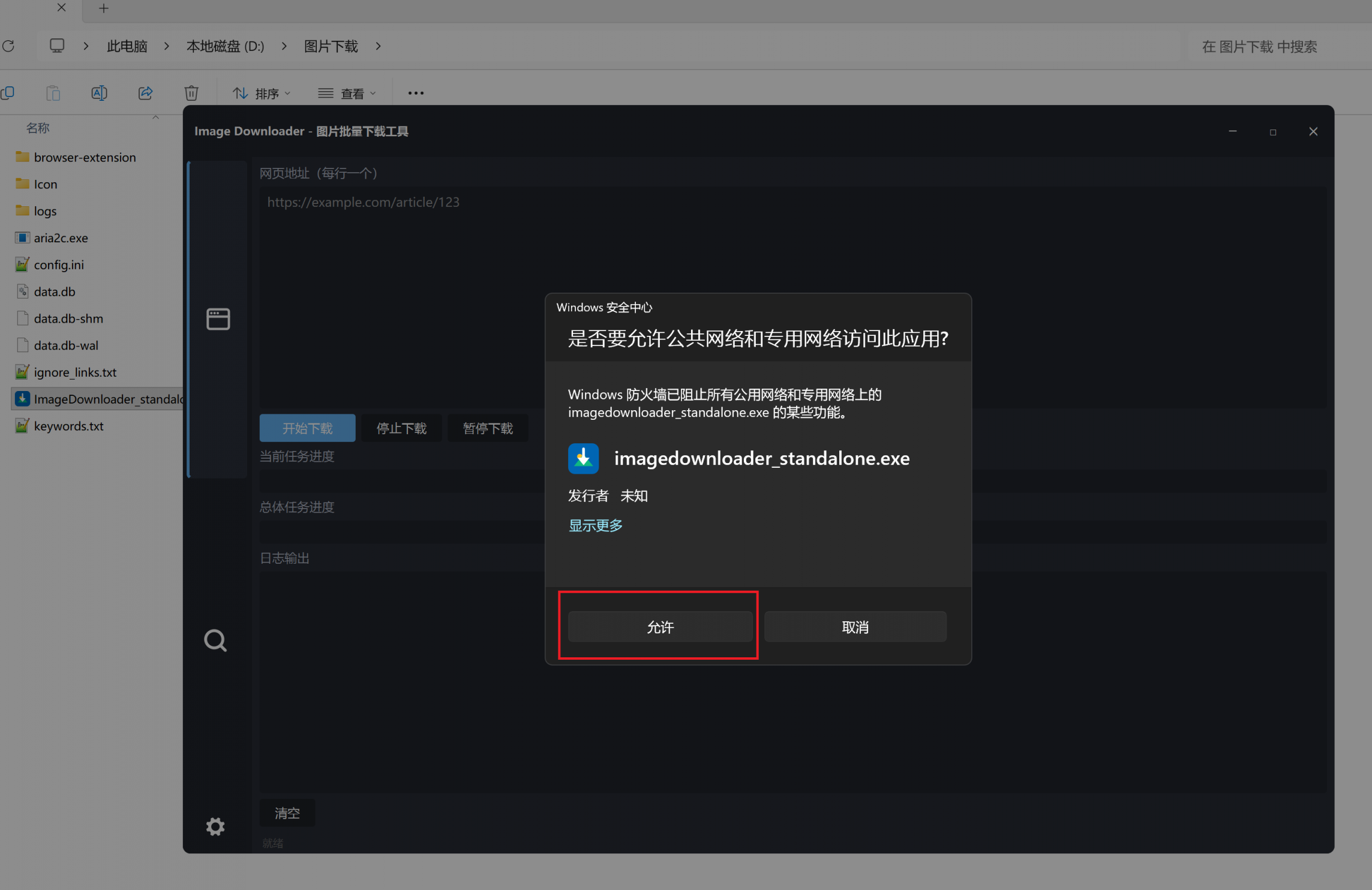Click the config.ini file icon
The image size is (1372, 890).
pos(22,264)
